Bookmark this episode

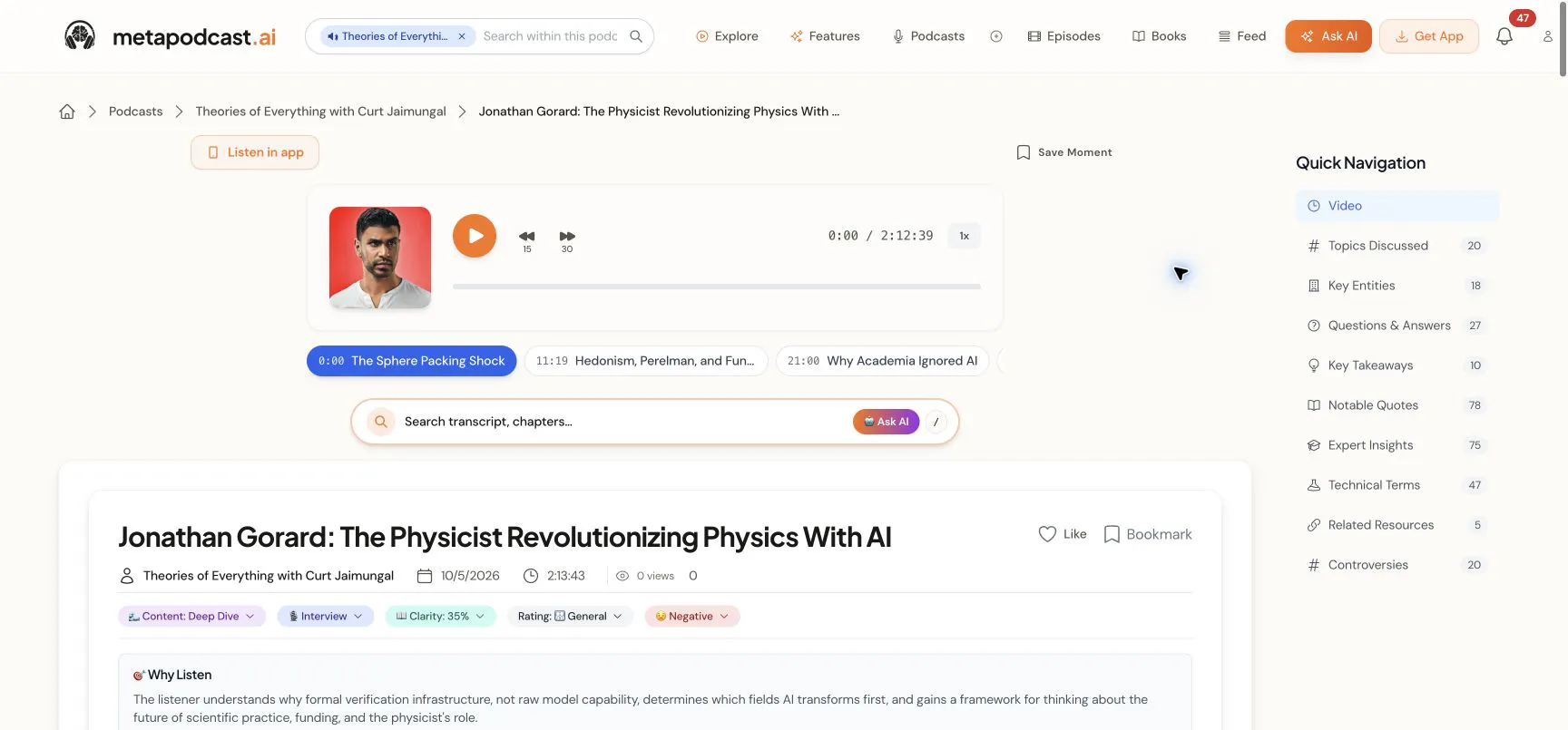tap(1147, 534)
